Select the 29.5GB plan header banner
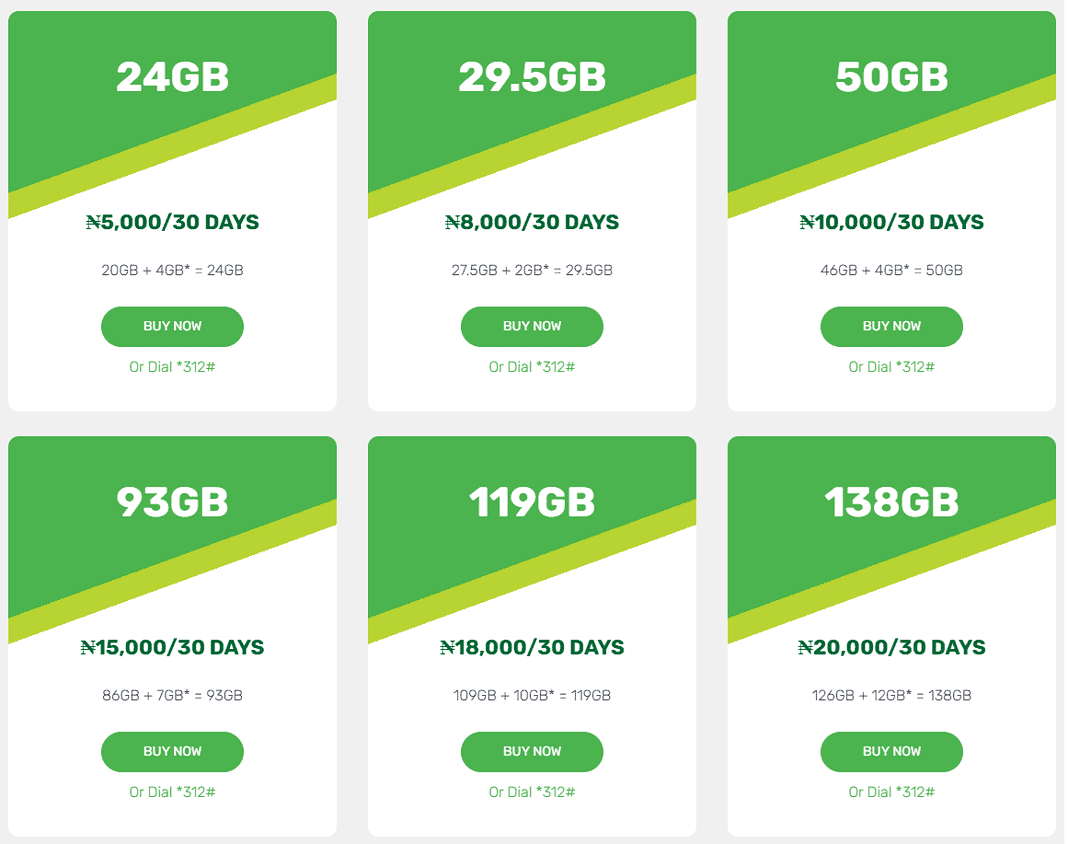 [x=531, y=75]
